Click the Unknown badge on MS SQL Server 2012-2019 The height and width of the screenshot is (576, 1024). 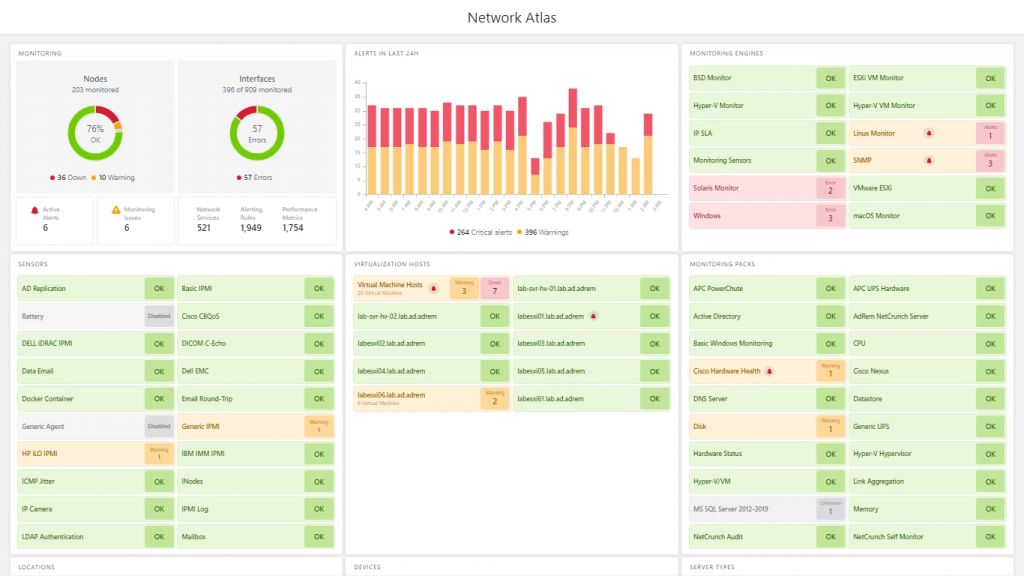(829, 509)
